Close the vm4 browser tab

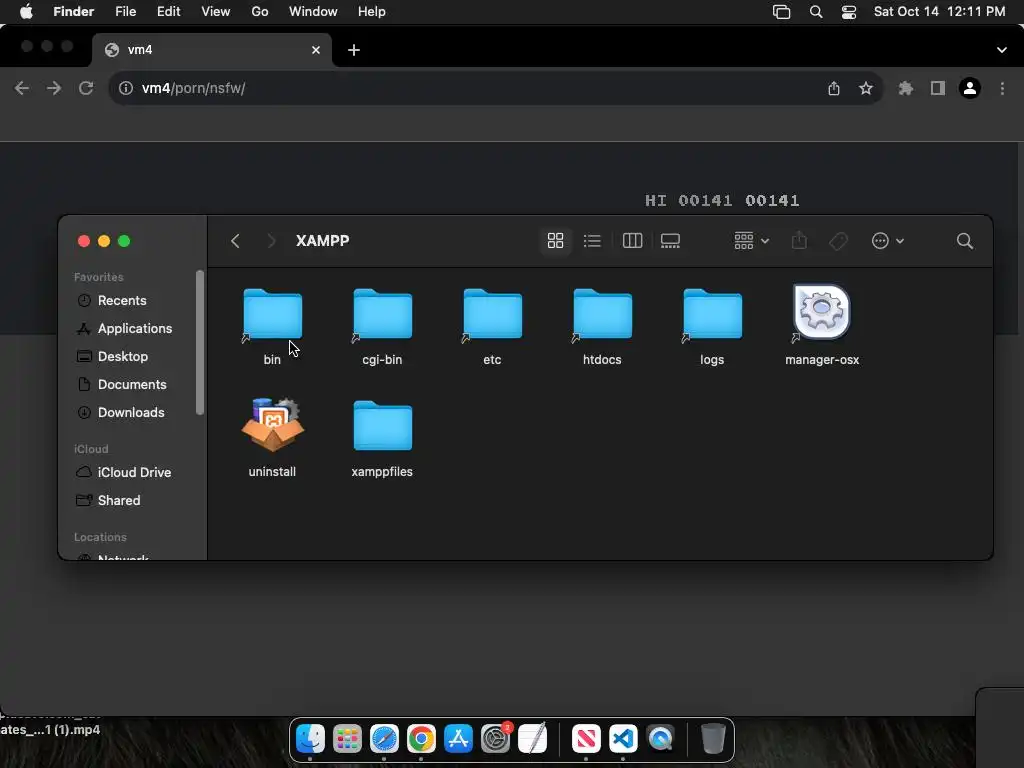(x=316, y=50)
